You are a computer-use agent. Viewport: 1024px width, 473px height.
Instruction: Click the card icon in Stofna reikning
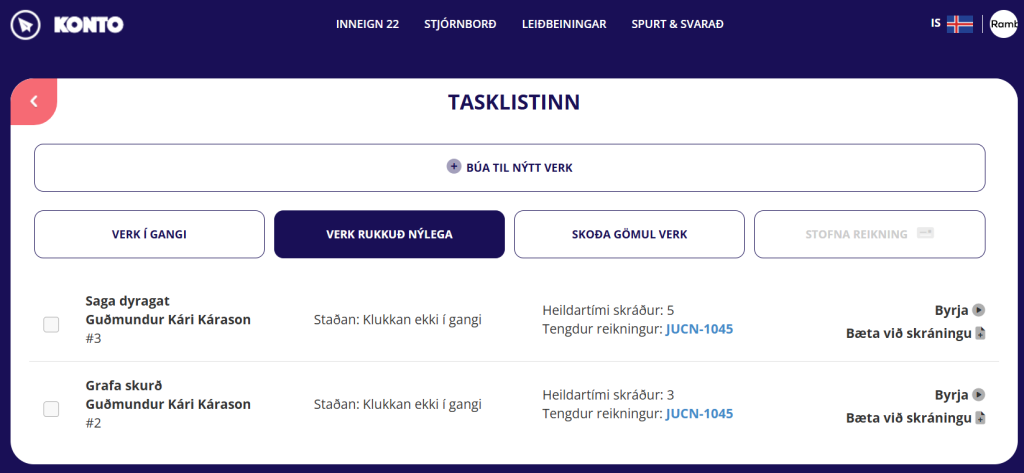[x=925, y=233]
